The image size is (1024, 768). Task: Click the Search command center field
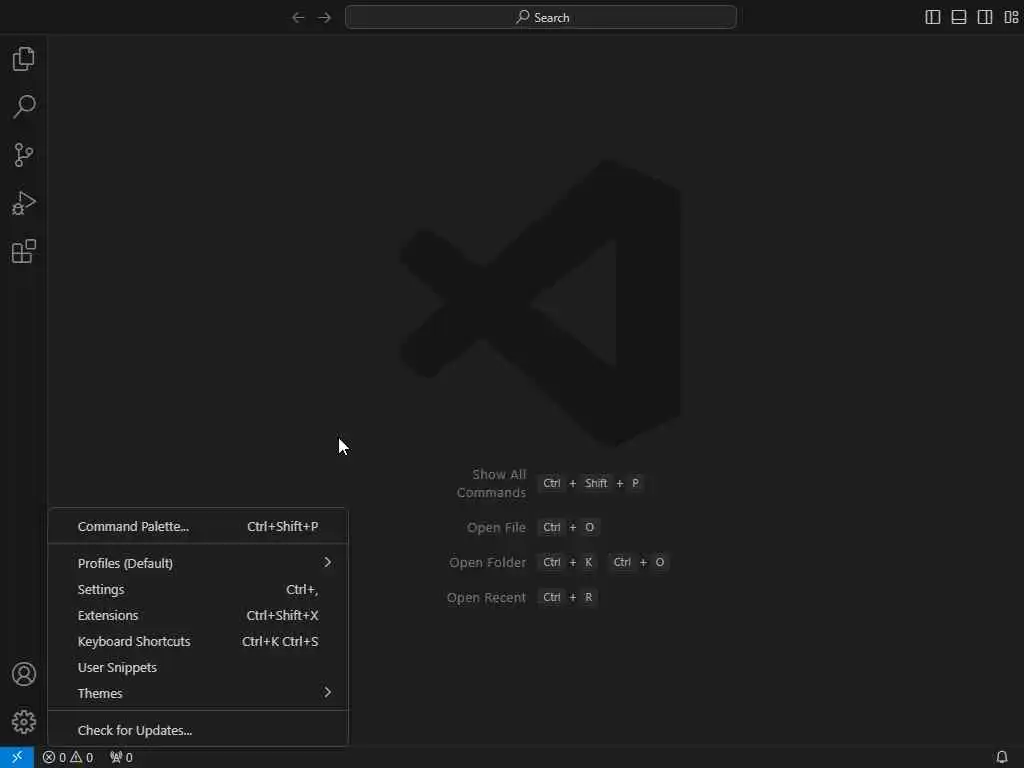click(x=541, y=18)
